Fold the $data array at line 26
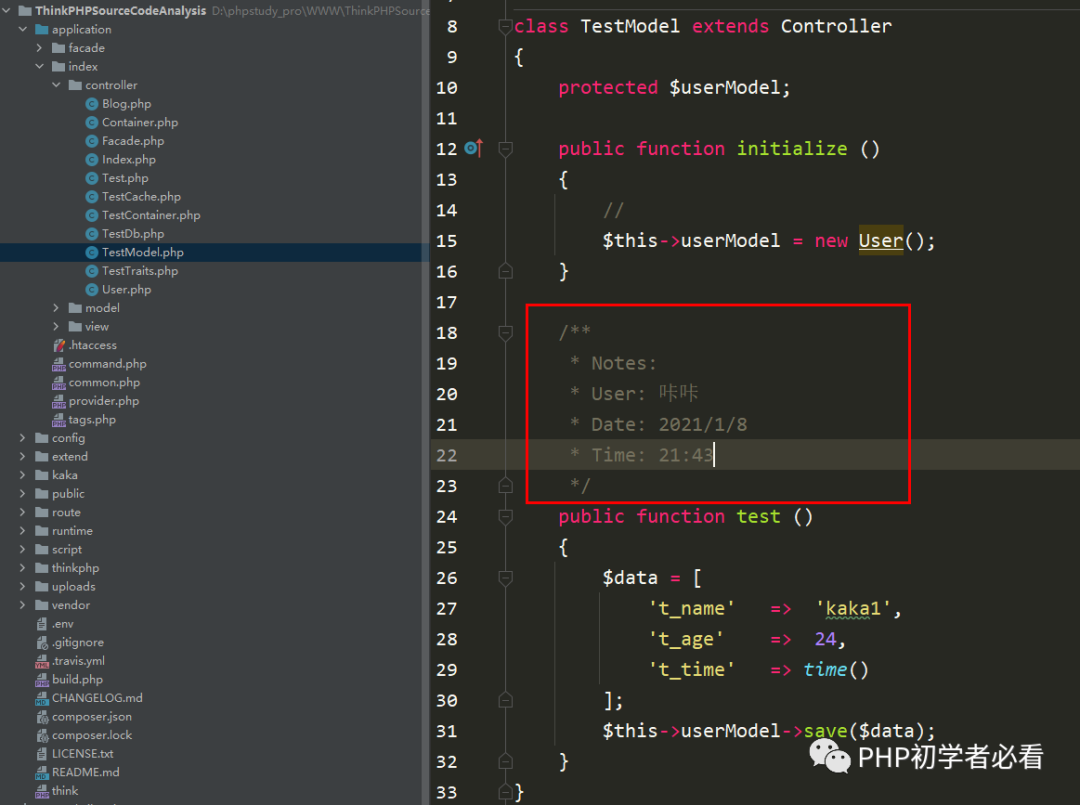 click(x=505, y=578)
